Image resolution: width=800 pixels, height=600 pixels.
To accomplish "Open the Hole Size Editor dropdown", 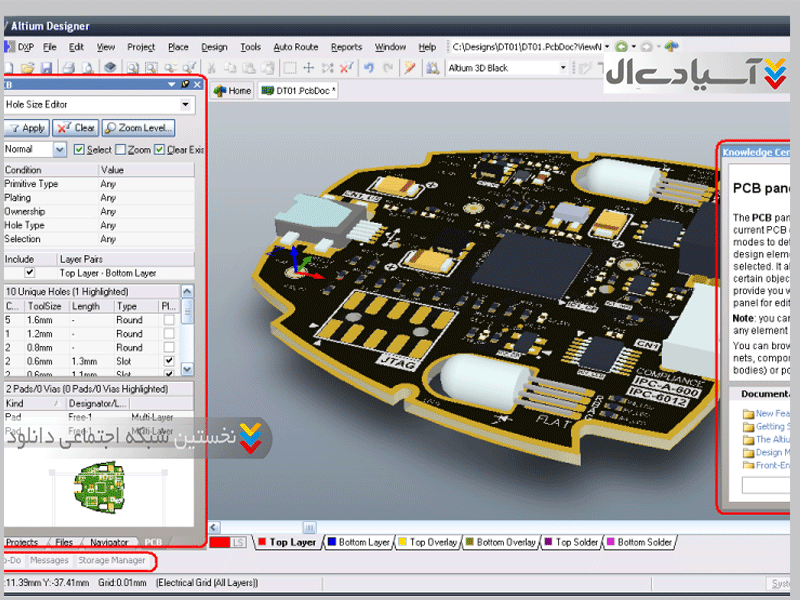I will (x=186, y=104).
